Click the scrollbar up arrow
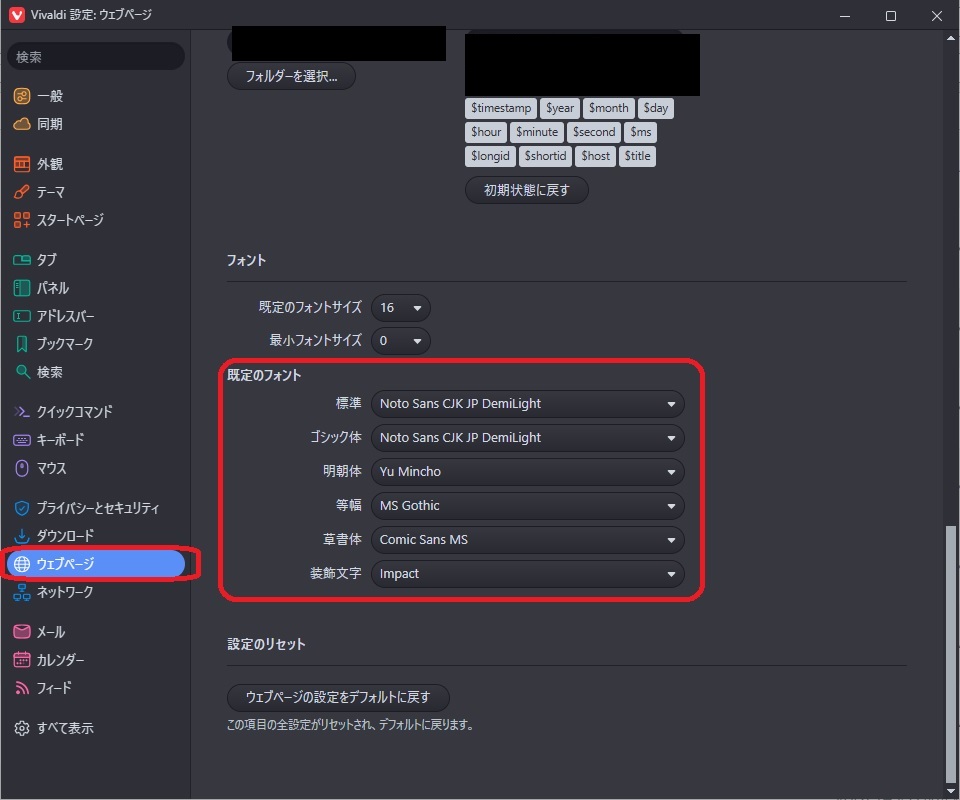960x800 pixels. click(x=951, y=38)
